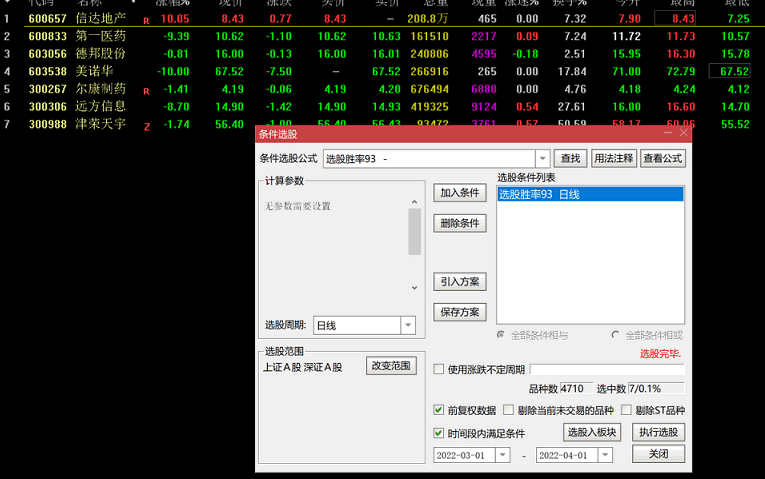The height and width of the screenshot is (479, 765).
Task: Remove condition via 删除条件 button
Action: pos(460,223)
